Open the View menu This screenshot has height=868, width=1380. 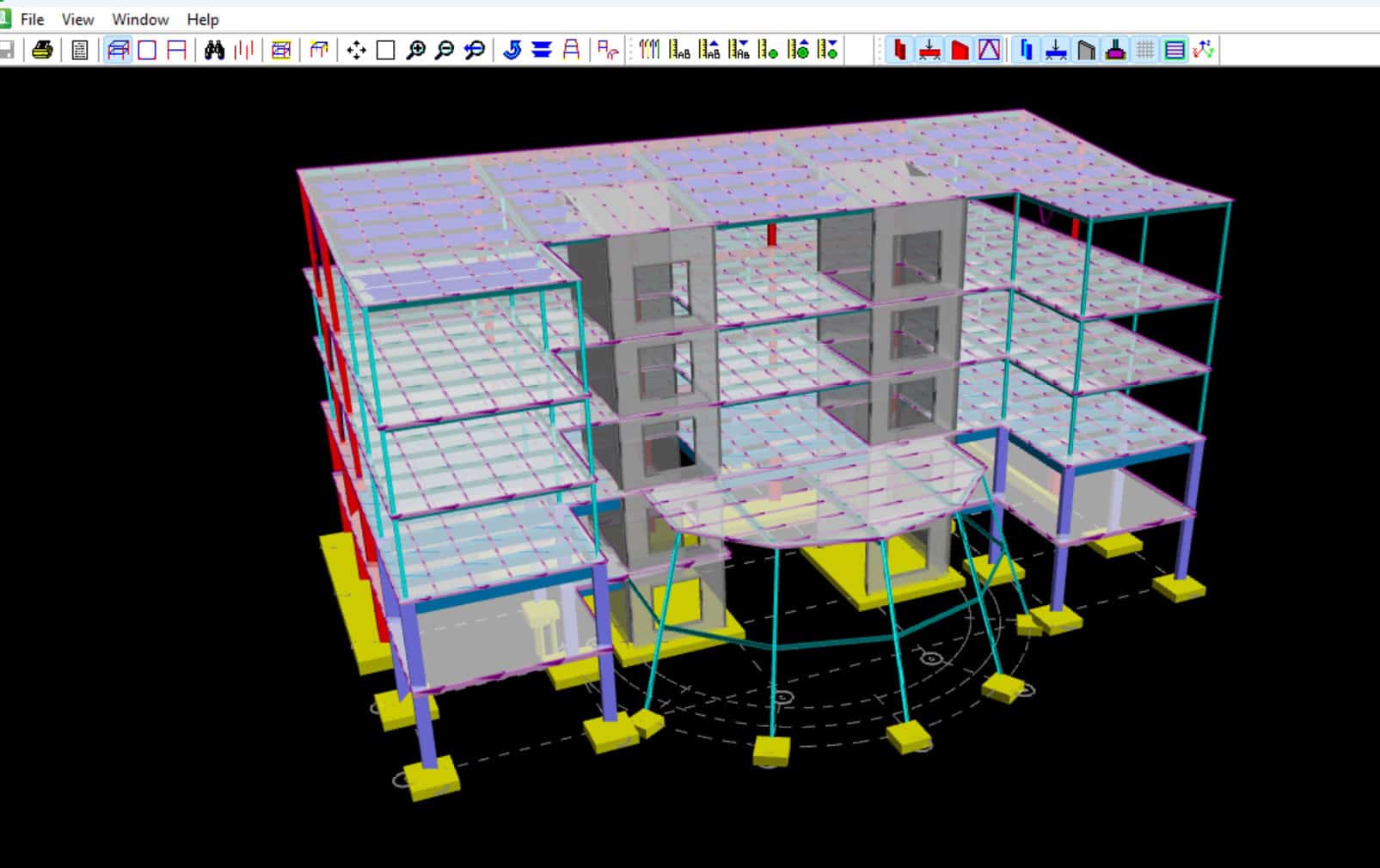[x=77, y=19]
